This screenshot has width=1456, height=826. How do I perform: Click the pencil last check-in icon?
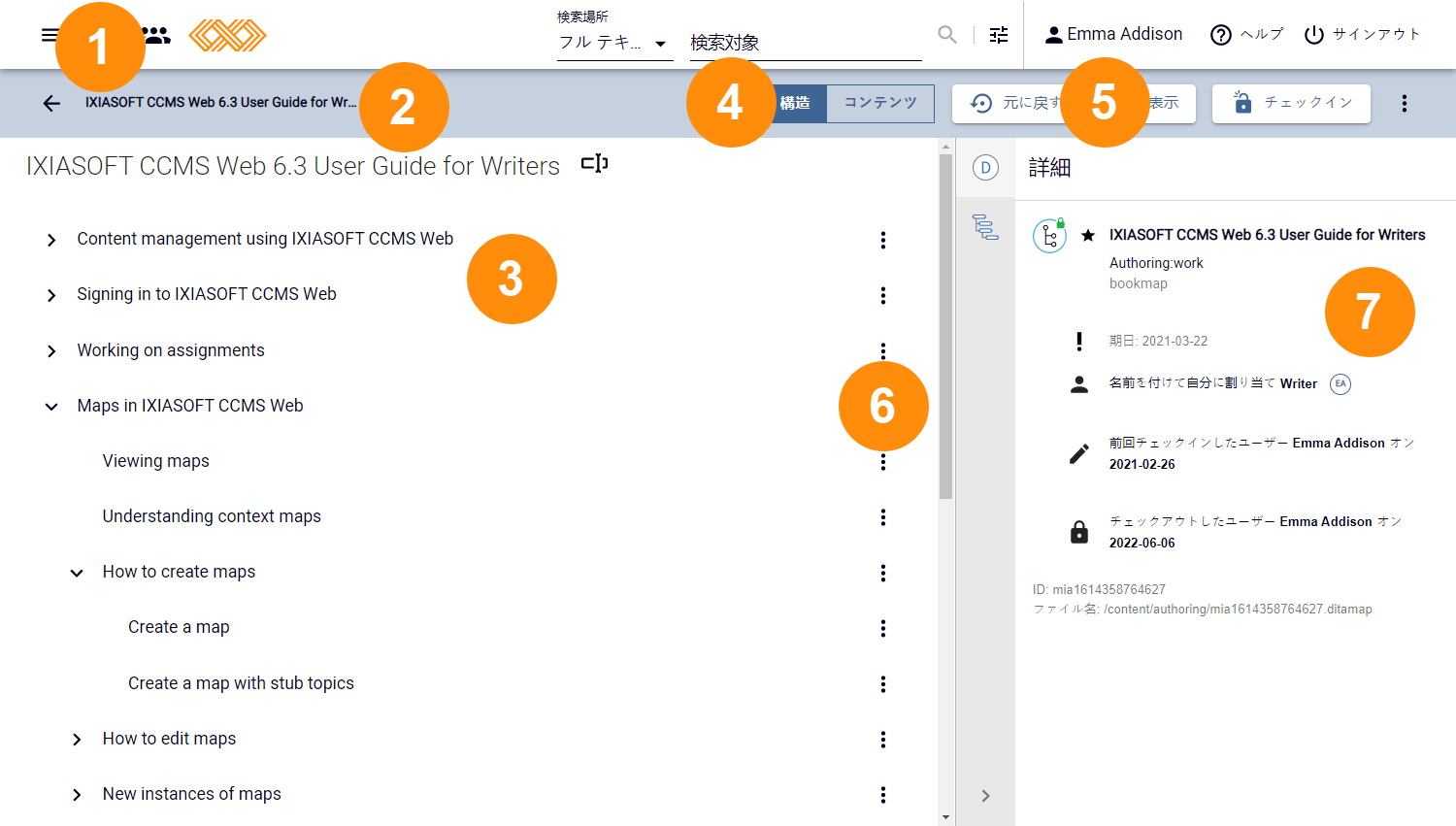[x=1079, y=453]
